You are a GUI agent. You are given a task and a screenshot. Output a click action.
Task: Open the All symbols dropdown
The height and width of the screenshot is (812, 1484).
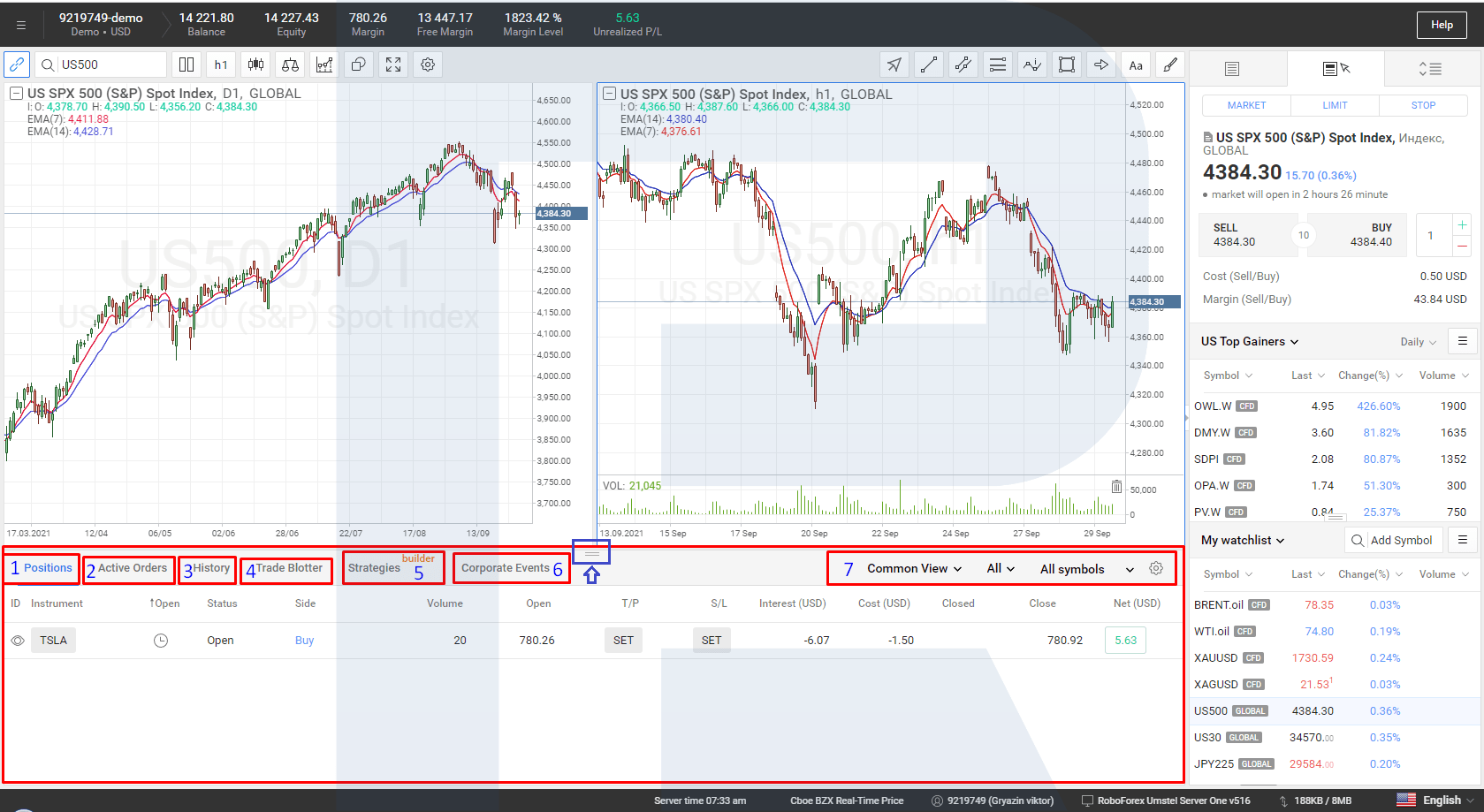(1087, 569)
